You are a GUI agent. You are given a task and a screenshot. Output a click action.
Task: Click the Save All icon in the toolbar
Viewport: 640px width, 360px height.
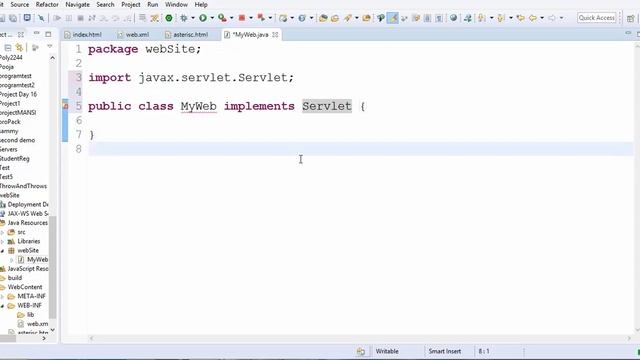[13, 18]
